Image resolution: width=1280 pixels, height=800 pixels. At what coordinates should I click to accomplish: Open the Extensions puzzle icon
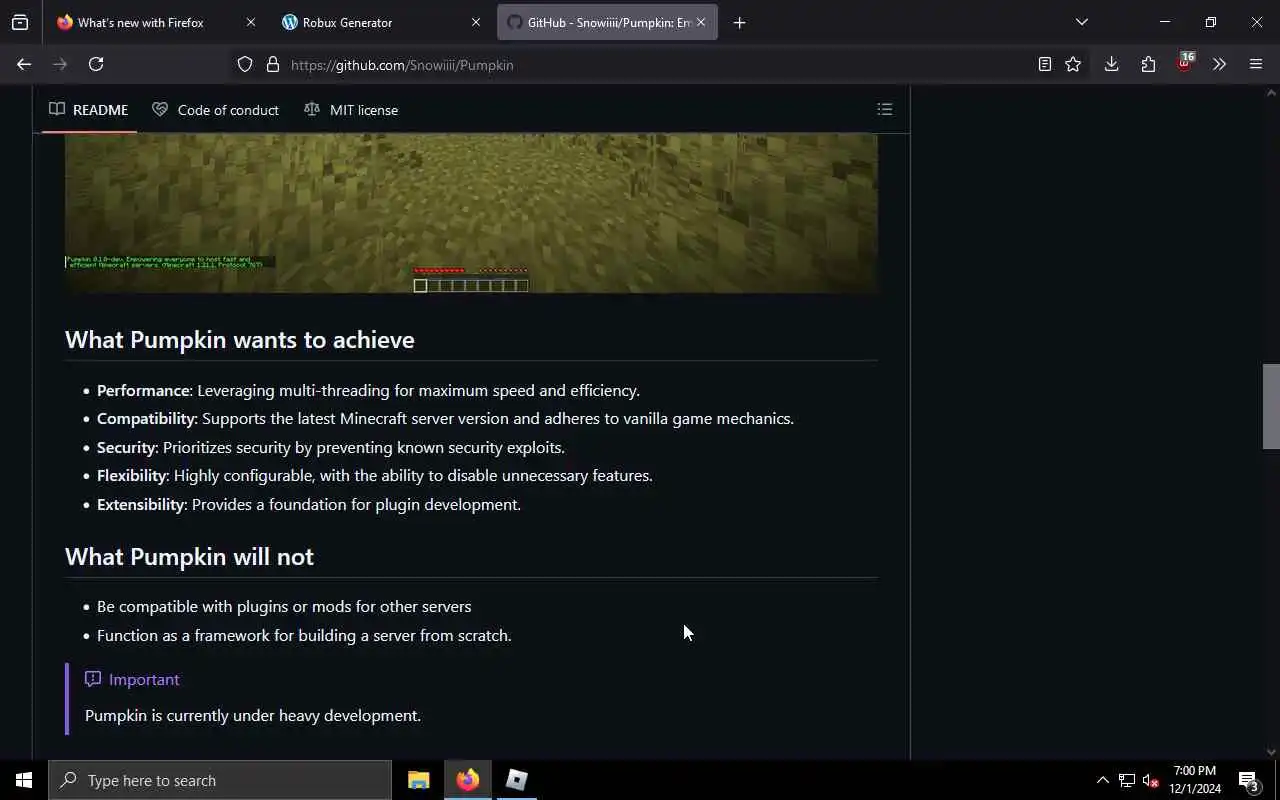click(1148, 64)
